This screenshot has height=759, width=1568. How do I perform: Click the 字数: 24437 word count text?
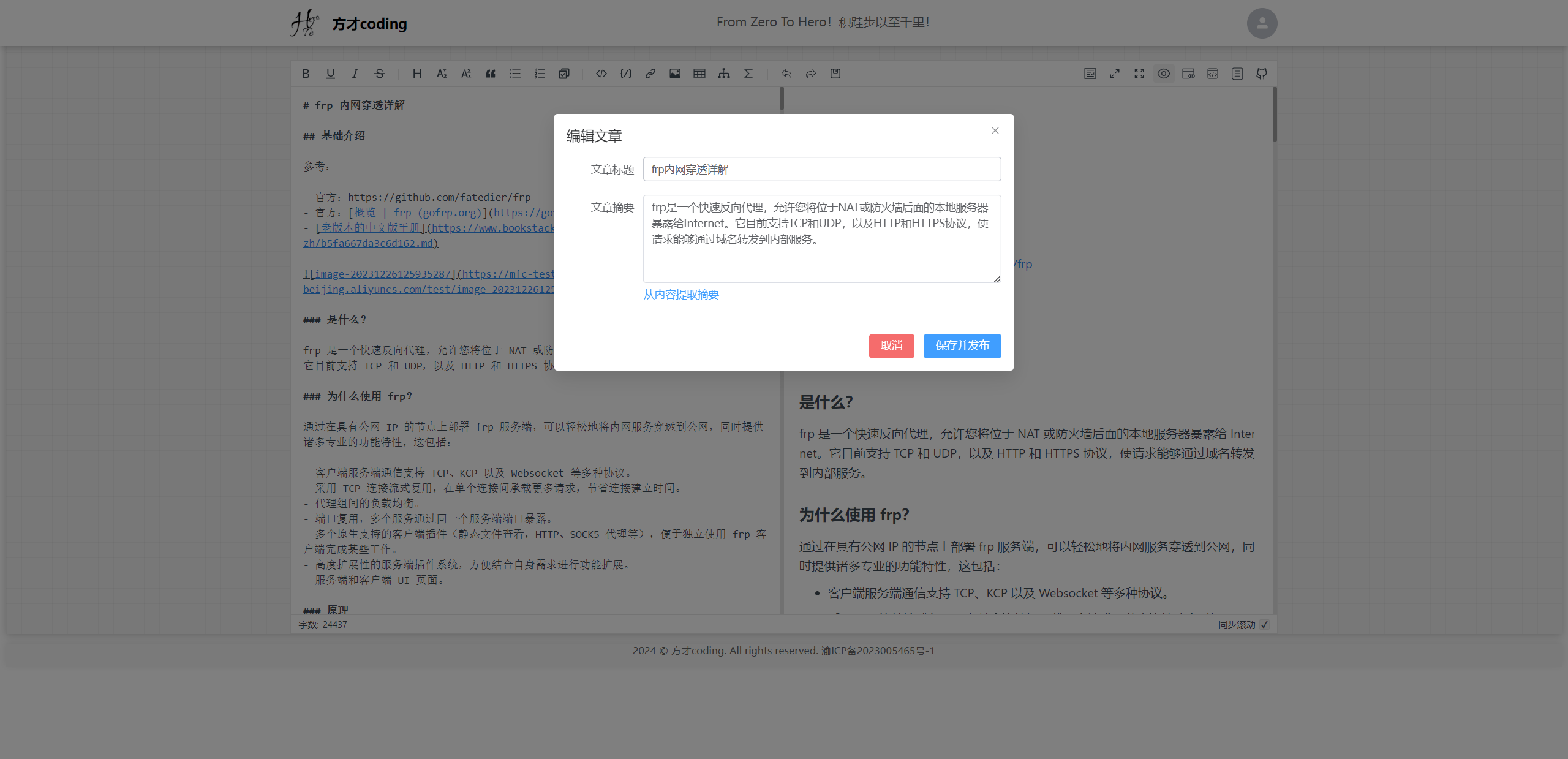[323, 624]
